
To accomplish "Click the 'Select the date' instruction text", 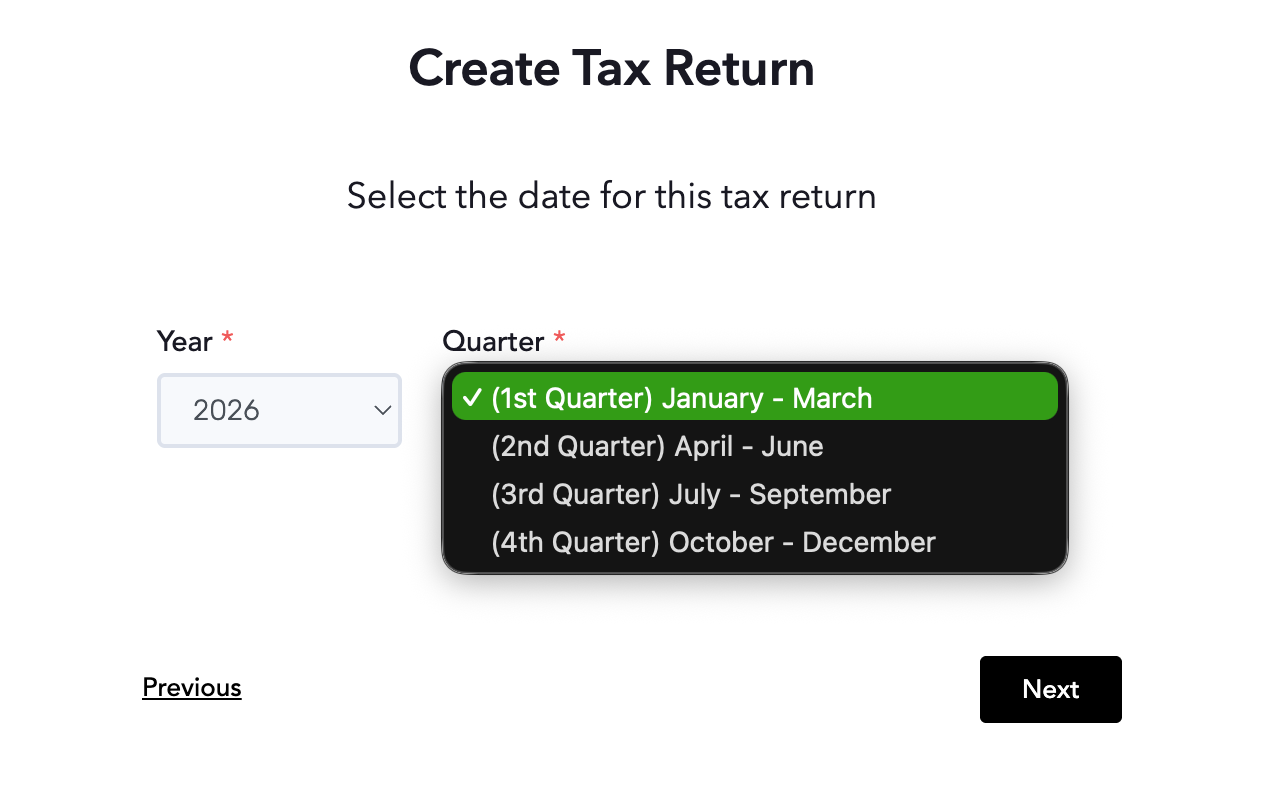I will [612, 196].
